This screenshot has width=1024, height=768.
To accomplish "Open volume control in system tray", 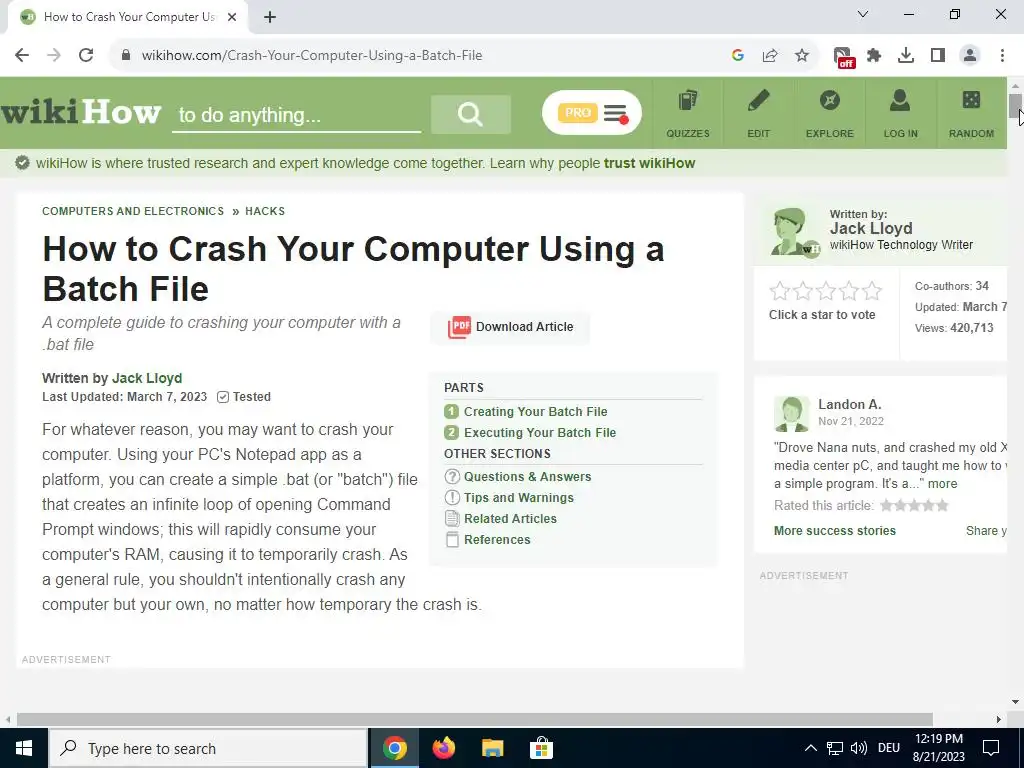I will 859,748.
